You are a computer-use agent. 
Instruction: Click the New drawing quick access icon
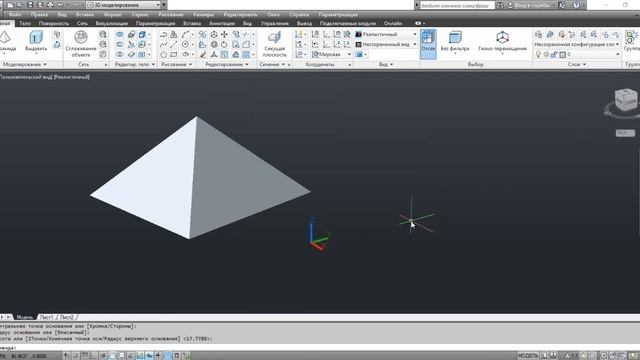(x=10, y=5)
